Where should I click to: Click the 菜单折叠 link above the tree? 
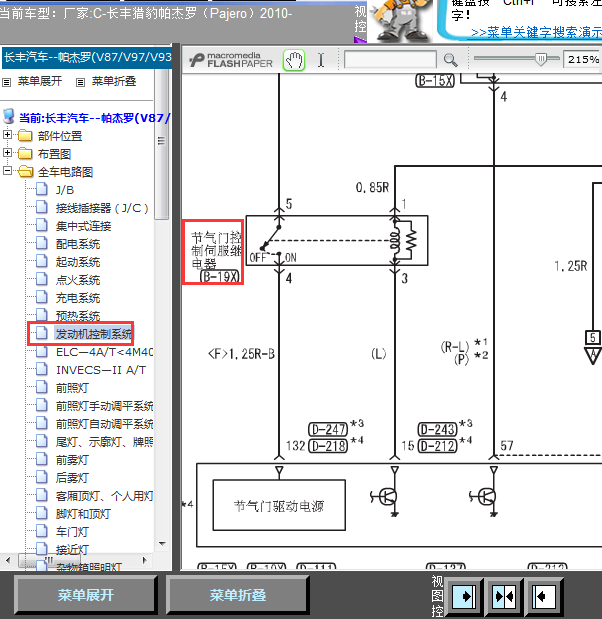[114, 81]
